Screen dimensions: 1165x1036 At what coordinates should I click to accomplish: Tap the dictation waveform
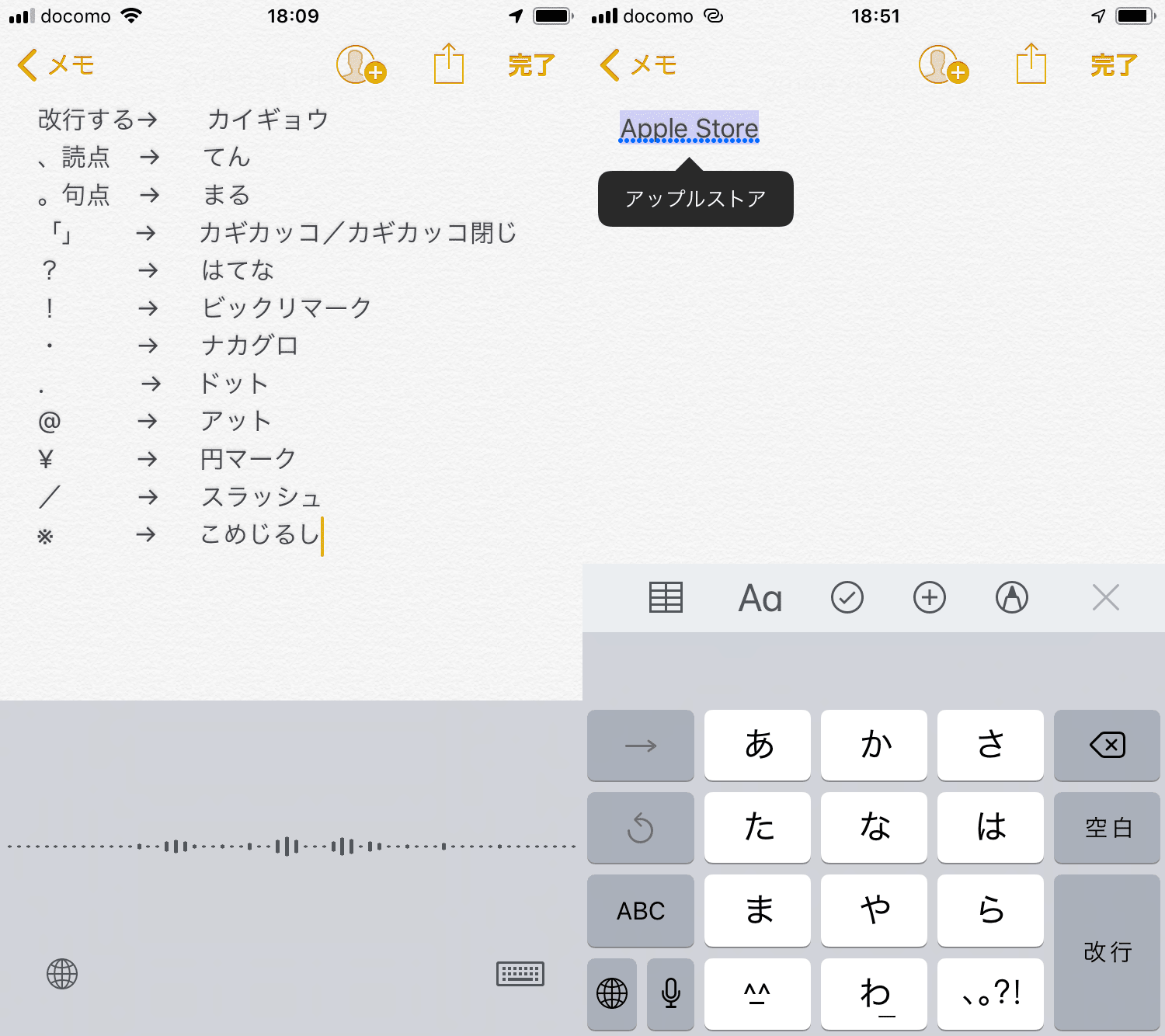point(291,847)
